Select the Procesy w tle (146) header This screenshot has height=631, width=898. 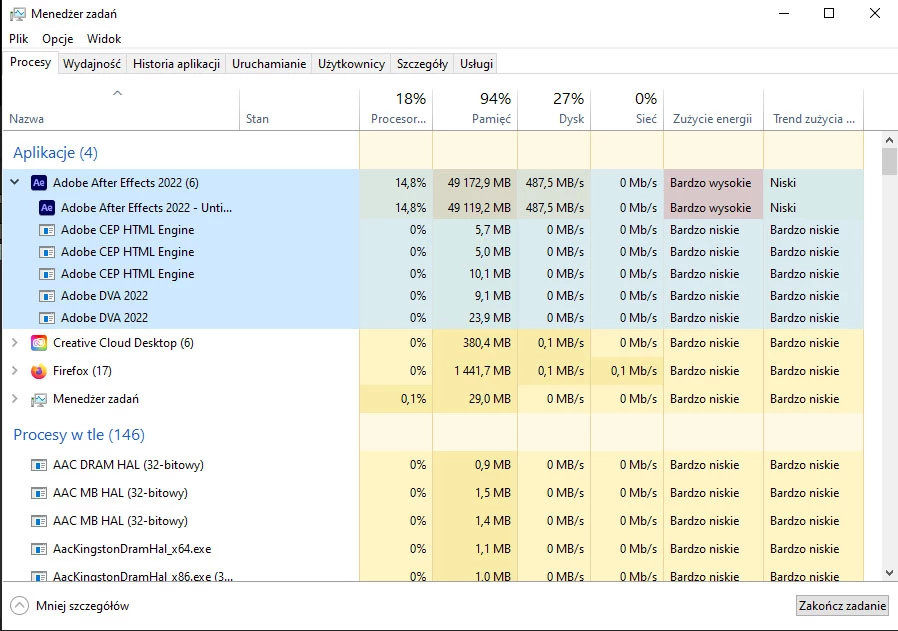(79, 435)
